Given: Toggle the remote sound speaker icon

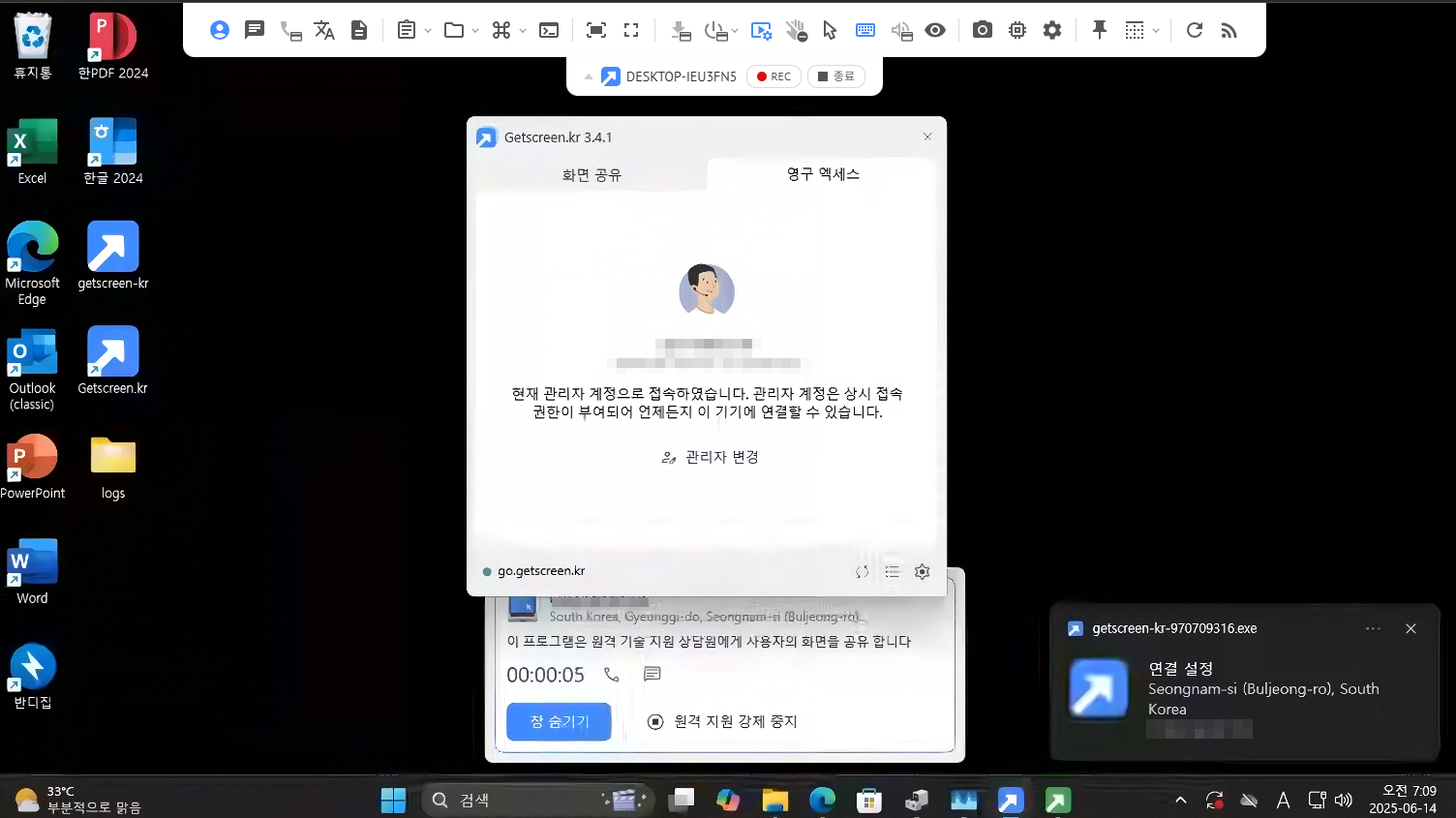Looking at the screenshot, I should coord(901,31).
